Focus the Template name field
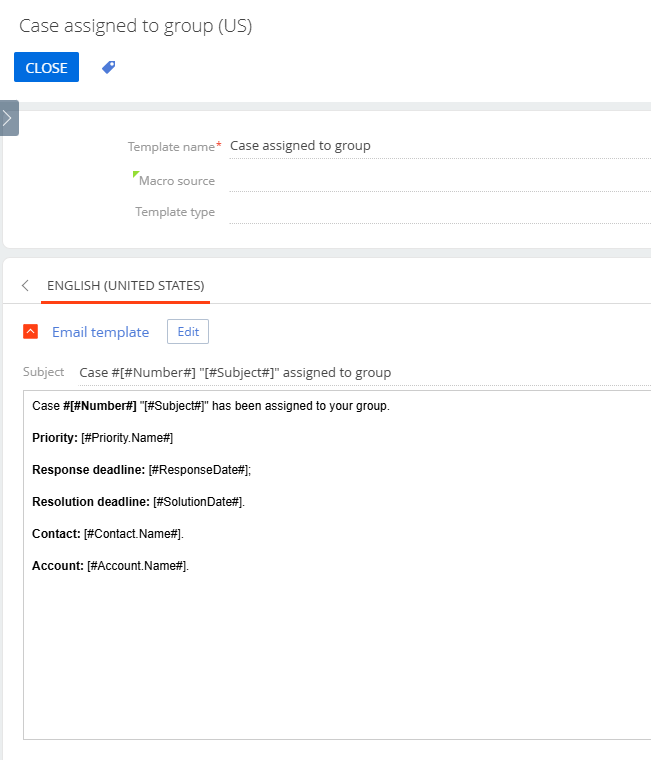The image size is (651, 760). coord(440,146)
